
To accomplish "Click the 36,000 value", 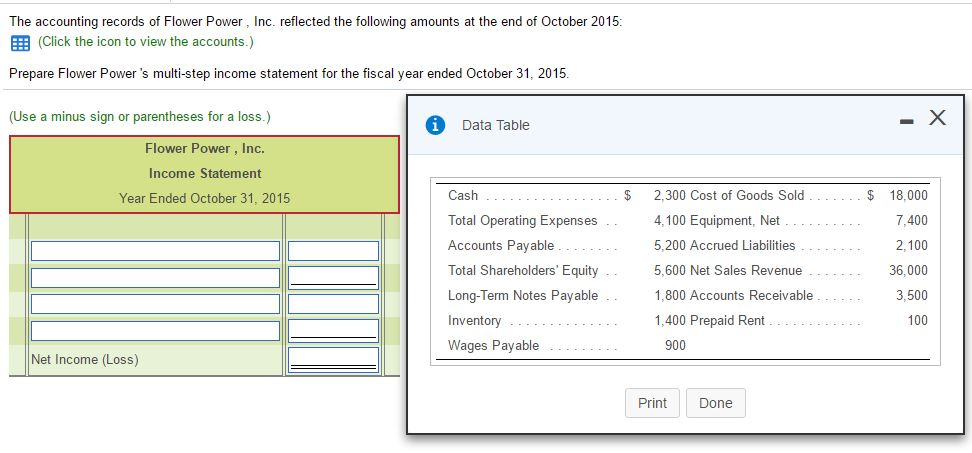I will point(908,270).
